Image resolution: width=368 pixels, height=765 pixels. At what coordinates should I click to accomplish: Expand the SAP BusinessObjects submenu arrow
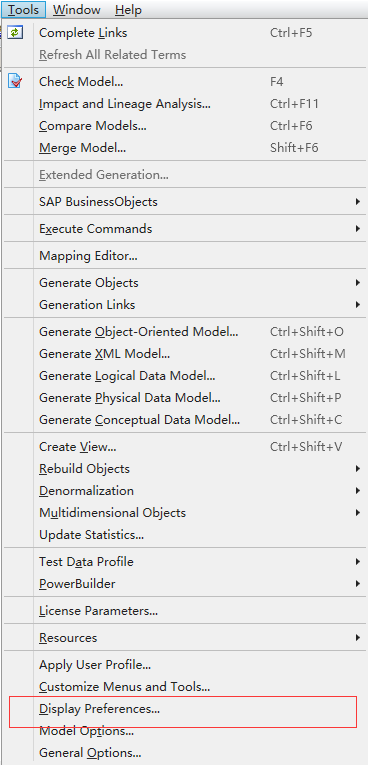click(x=358, y=201)
